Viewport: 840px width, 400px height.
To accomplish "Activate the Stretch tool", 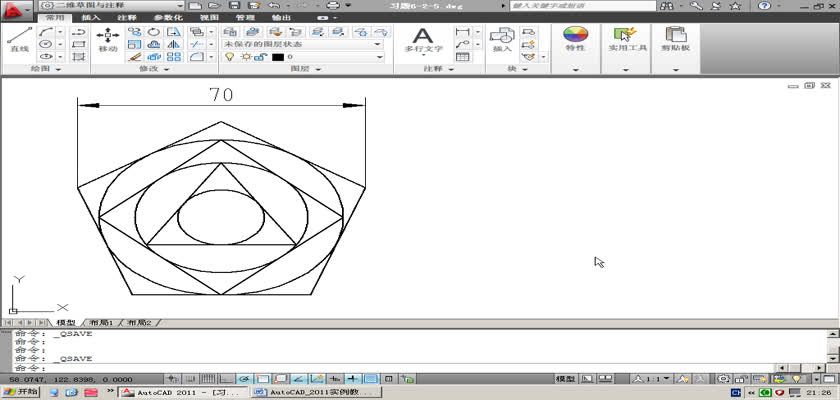I will pos(174,32).
